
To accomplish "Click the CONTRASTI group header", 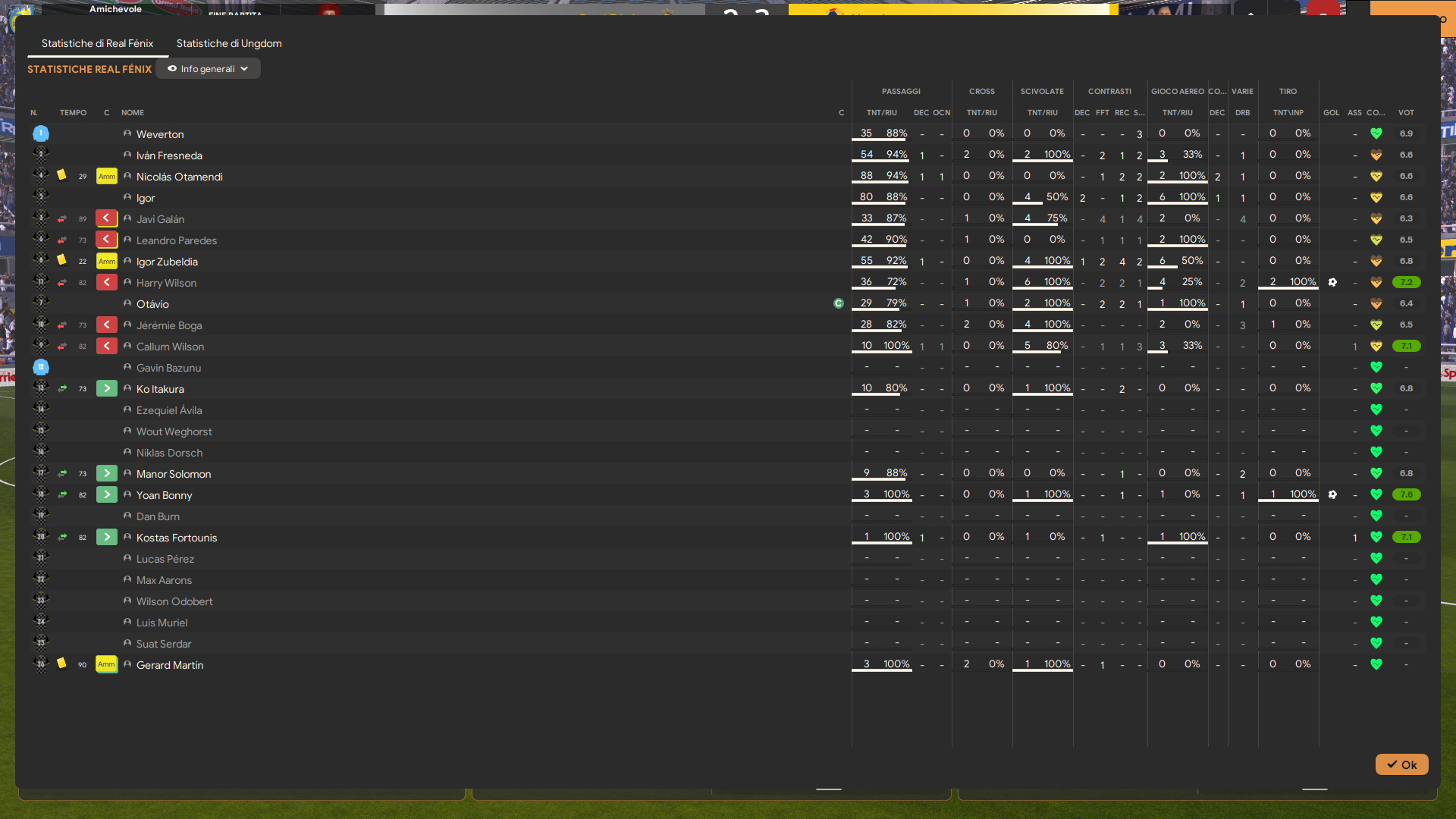I will coord(1109,91).
